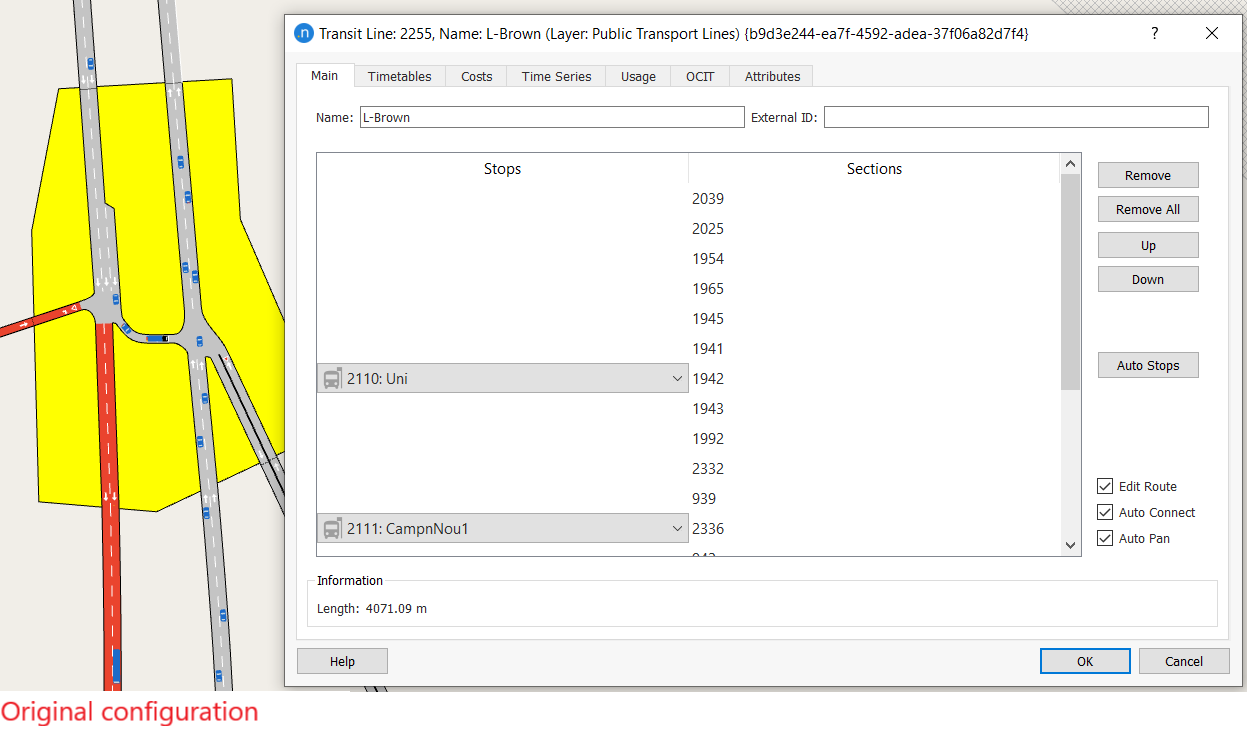Click the bus icon beside 2110: Uni

click(x=332, y=379)
